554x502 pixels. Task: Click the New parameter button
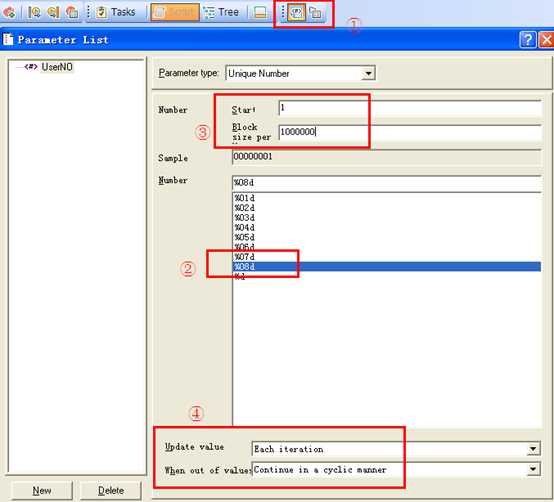click(42, 490)
